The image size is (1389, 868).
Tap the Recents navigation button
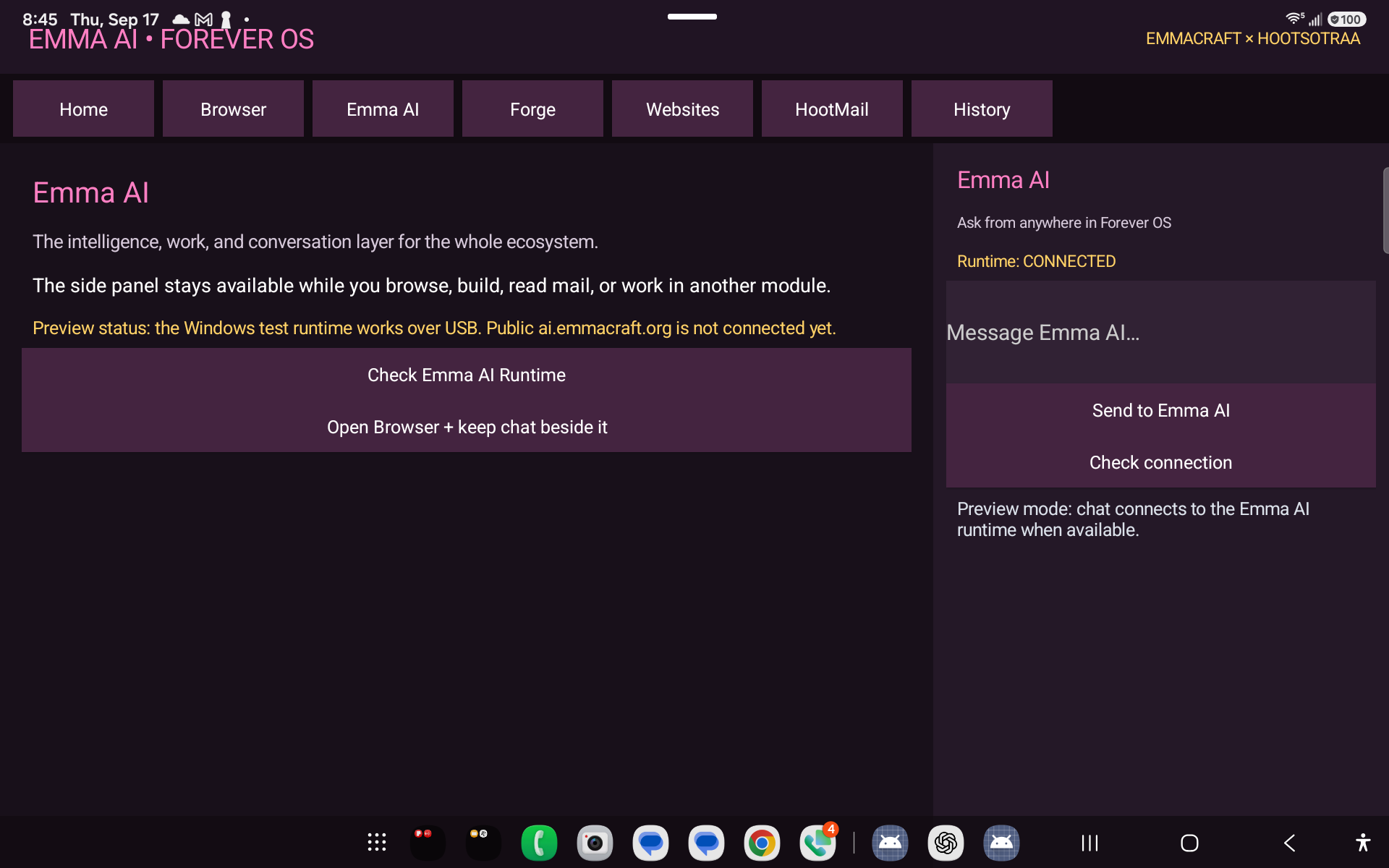point(1089,843)
